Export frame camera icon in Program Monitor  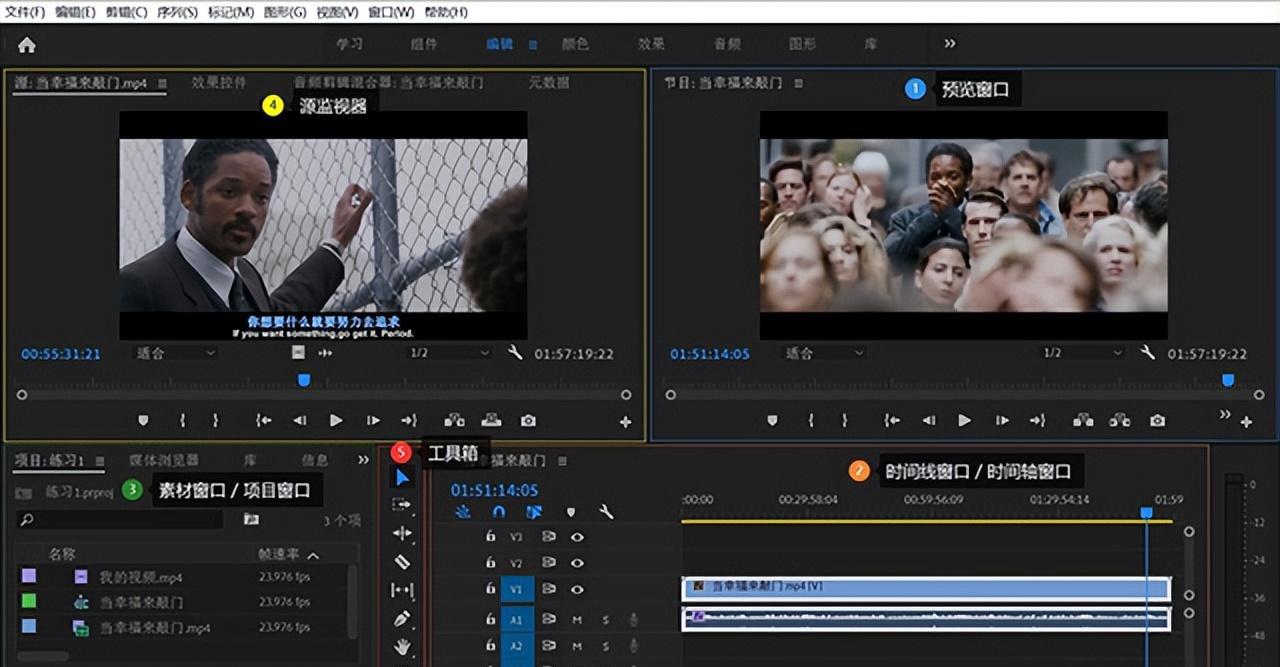[x=1157, y=421]
